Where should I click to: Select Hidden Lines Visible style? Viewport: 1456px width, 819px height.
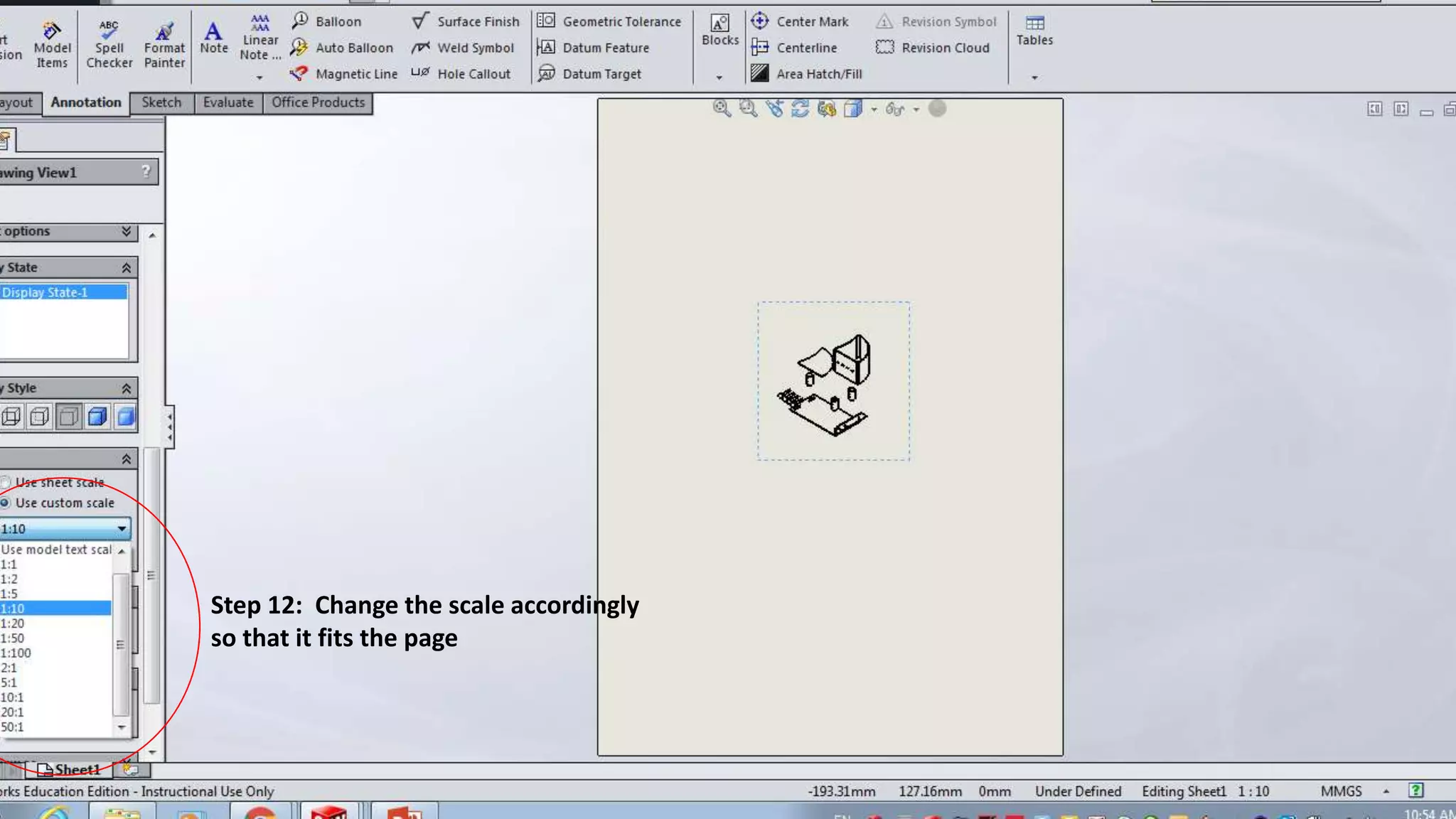[40, 417]
